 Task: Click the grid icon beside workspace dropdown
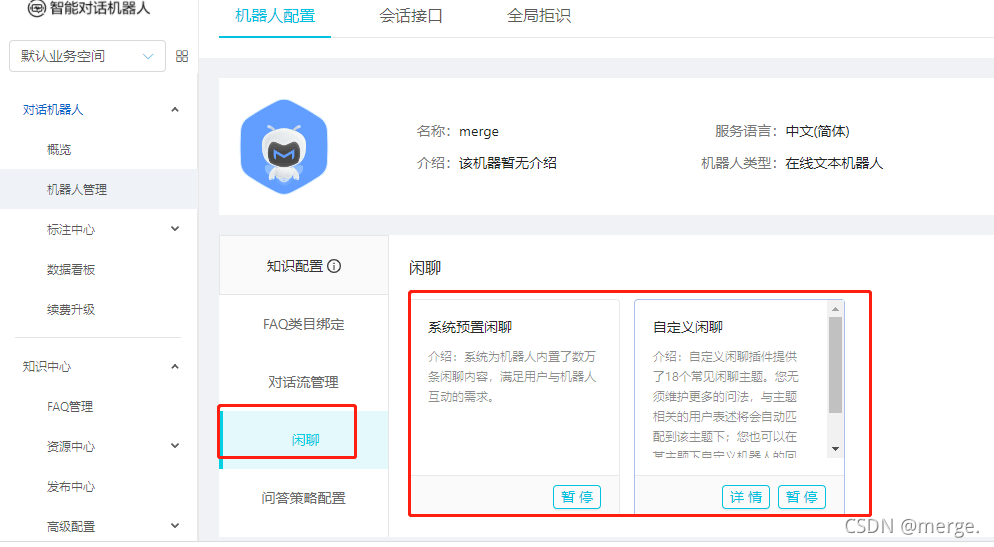(182, 56)
